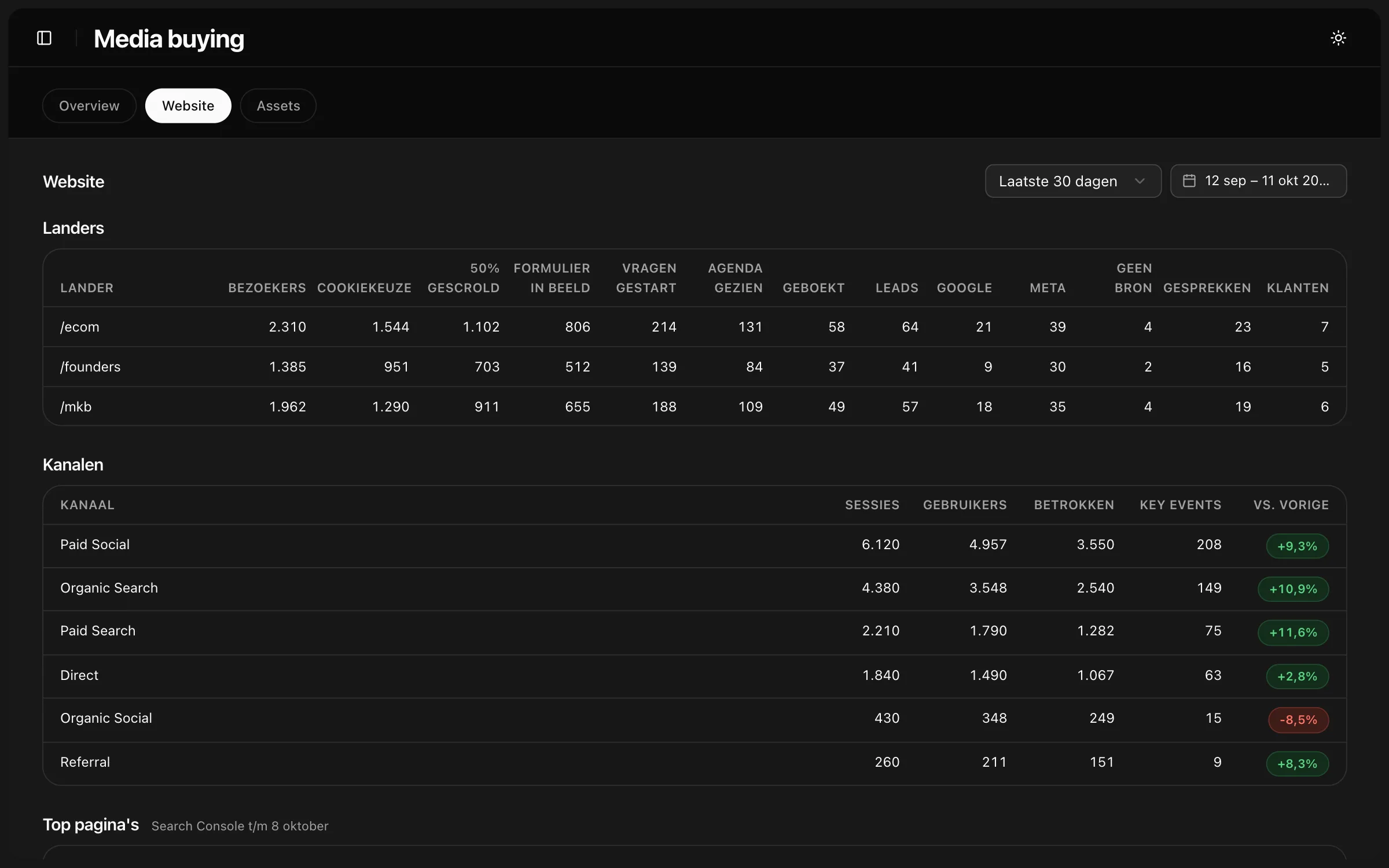The height and width of the screenshot is (868, 1389).
Task: Select the Website tab
Action: pos(188,106)
